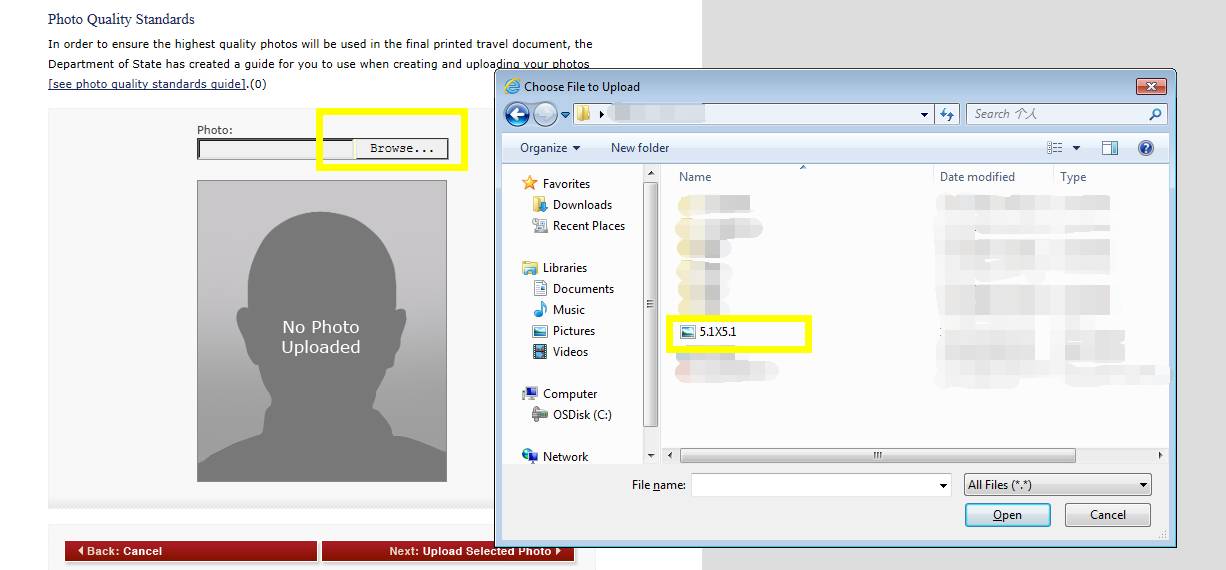This screenshot has height=570, width=1226.
Task: Open Recent Places in navigation pane
Action: (588, 226)
